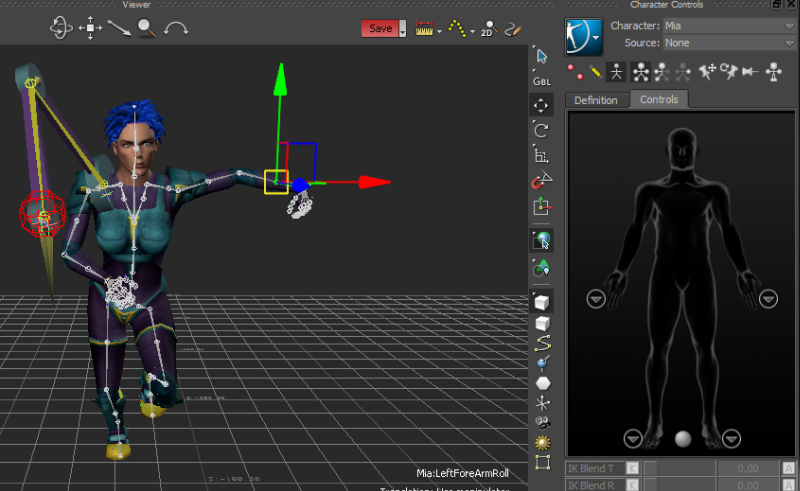
Task: Enable Full Body keying mode icon
Action: coord(641,72)
